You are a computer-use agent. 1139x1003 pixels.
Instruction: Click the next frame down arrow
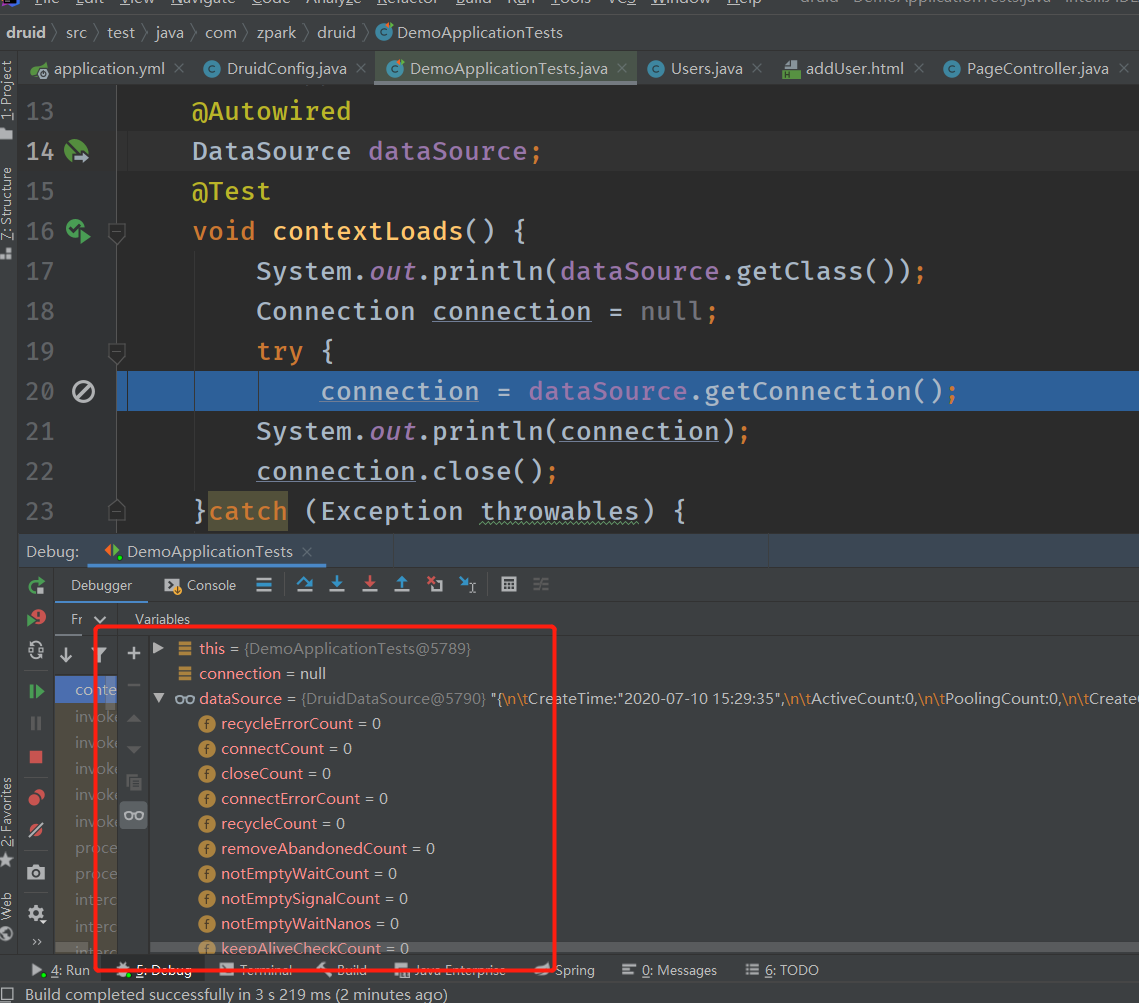[x=66, y=654]
